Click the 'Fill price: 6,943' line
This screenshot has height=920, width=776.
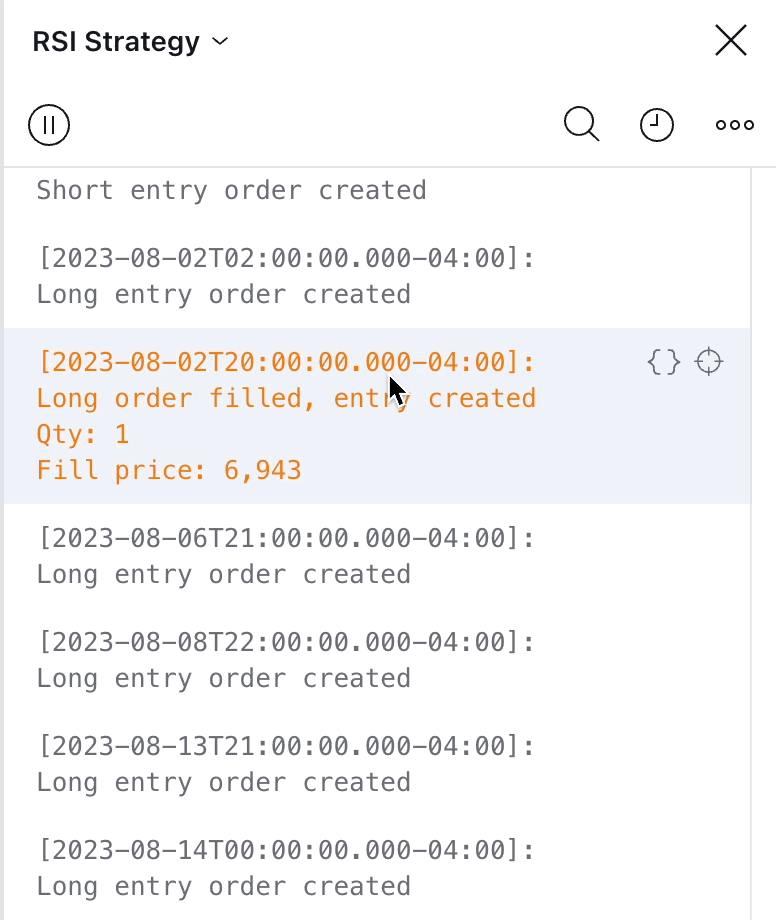169,471
